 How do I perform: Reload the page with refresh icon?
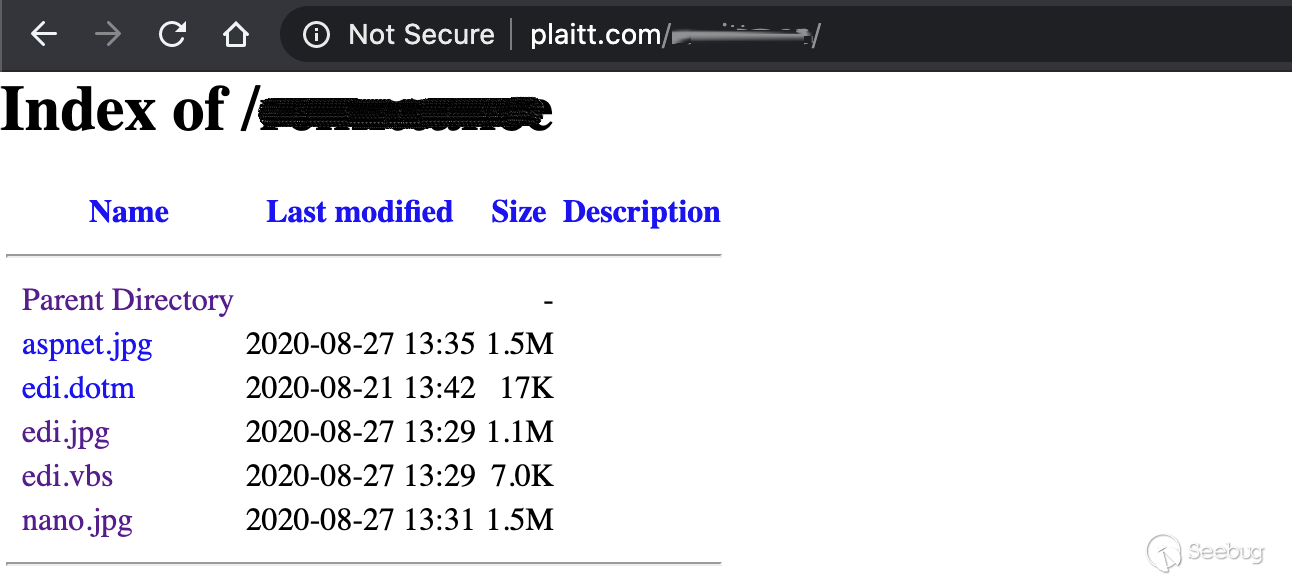tap(172, 35)
